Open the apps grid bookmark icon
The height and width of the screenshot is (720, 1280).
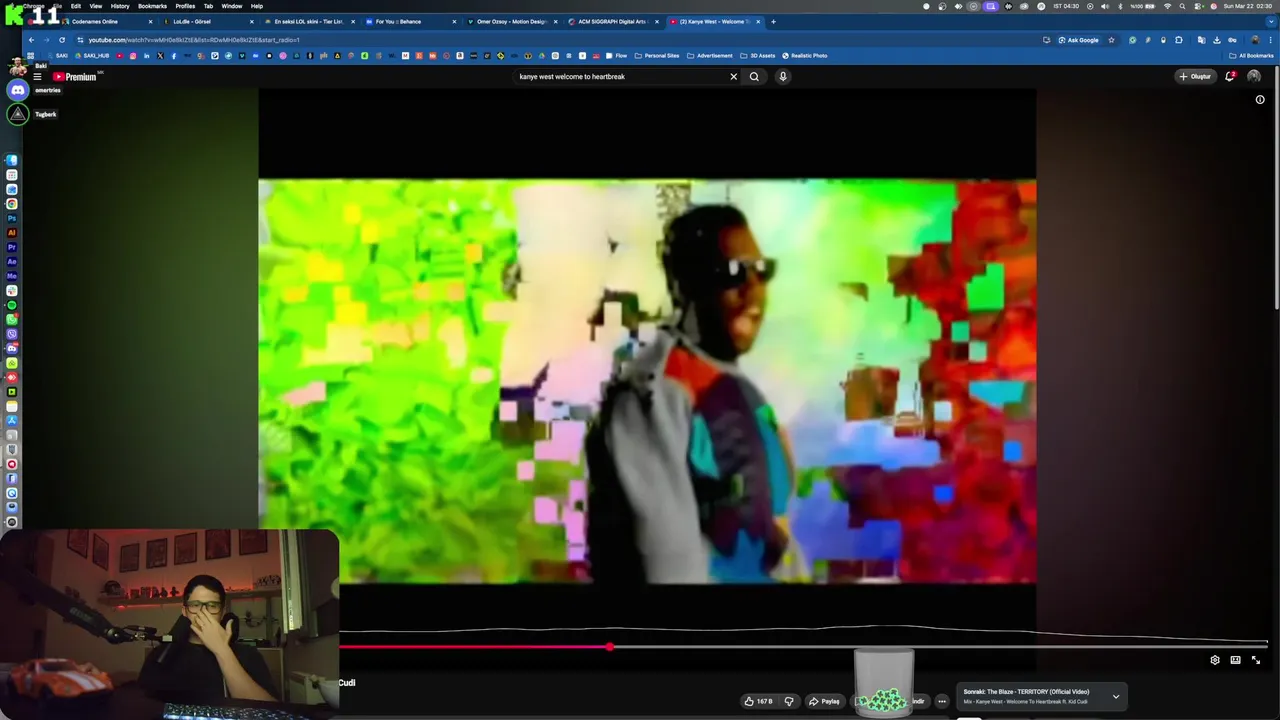click(x=31, y=56)
